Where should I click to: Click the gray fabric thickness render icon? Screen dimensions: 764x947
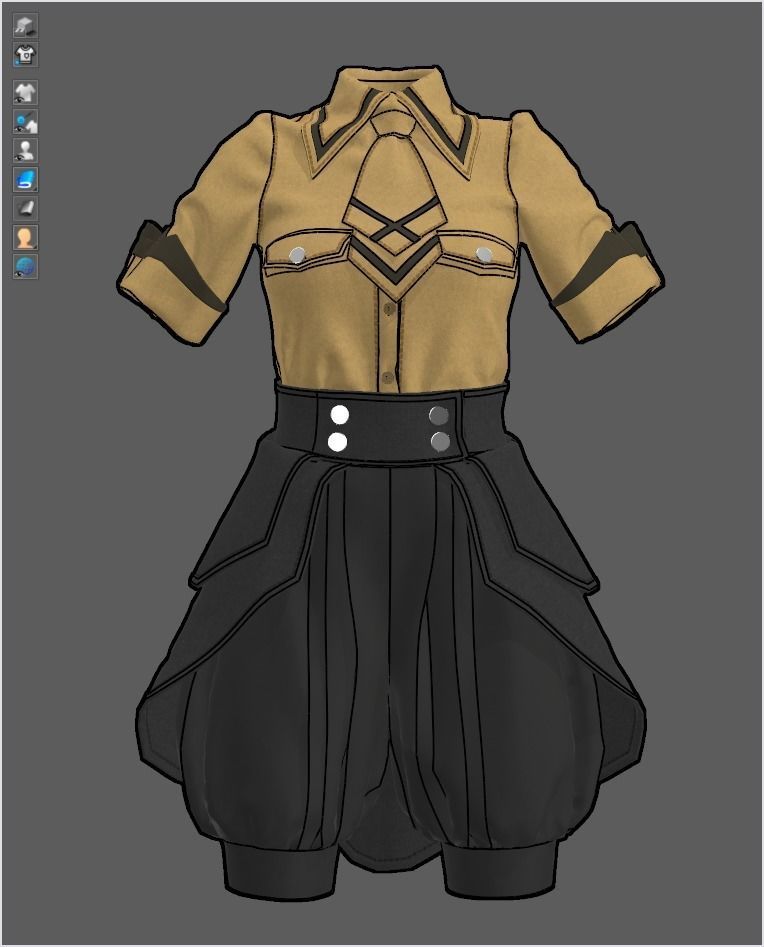25,208
